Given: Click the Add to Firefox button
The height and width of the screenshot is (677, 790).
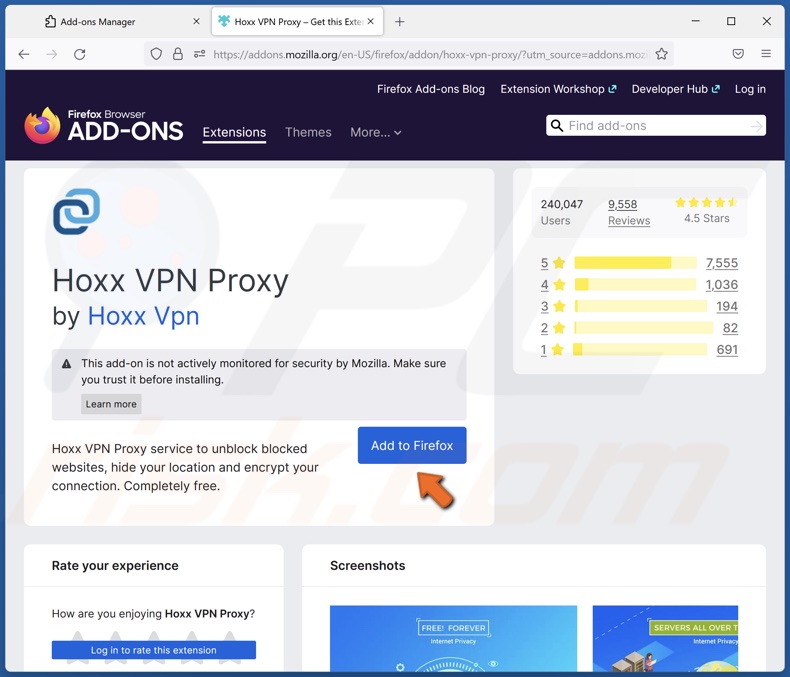Looking at the screenshot, I should click(412, 445).
